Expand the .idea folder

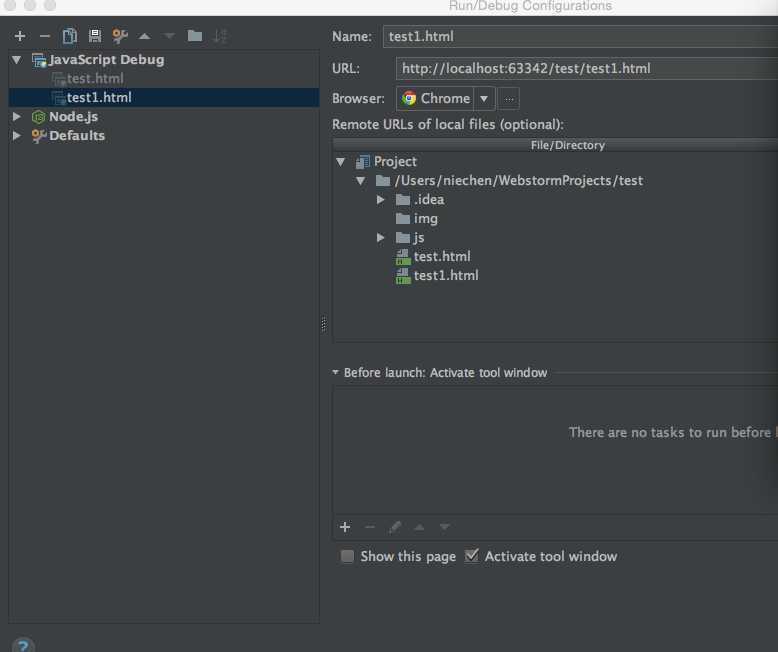coord(381,199)
